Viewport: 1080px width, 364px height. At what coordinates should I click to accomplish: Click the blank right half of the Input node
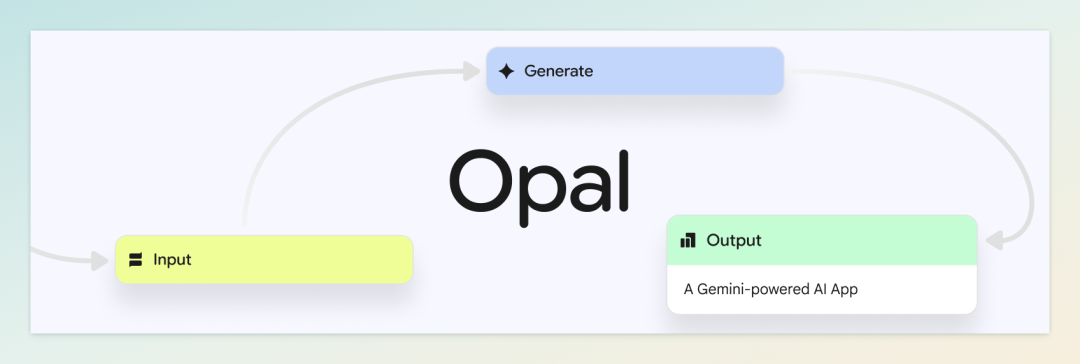tap(338, 260)
